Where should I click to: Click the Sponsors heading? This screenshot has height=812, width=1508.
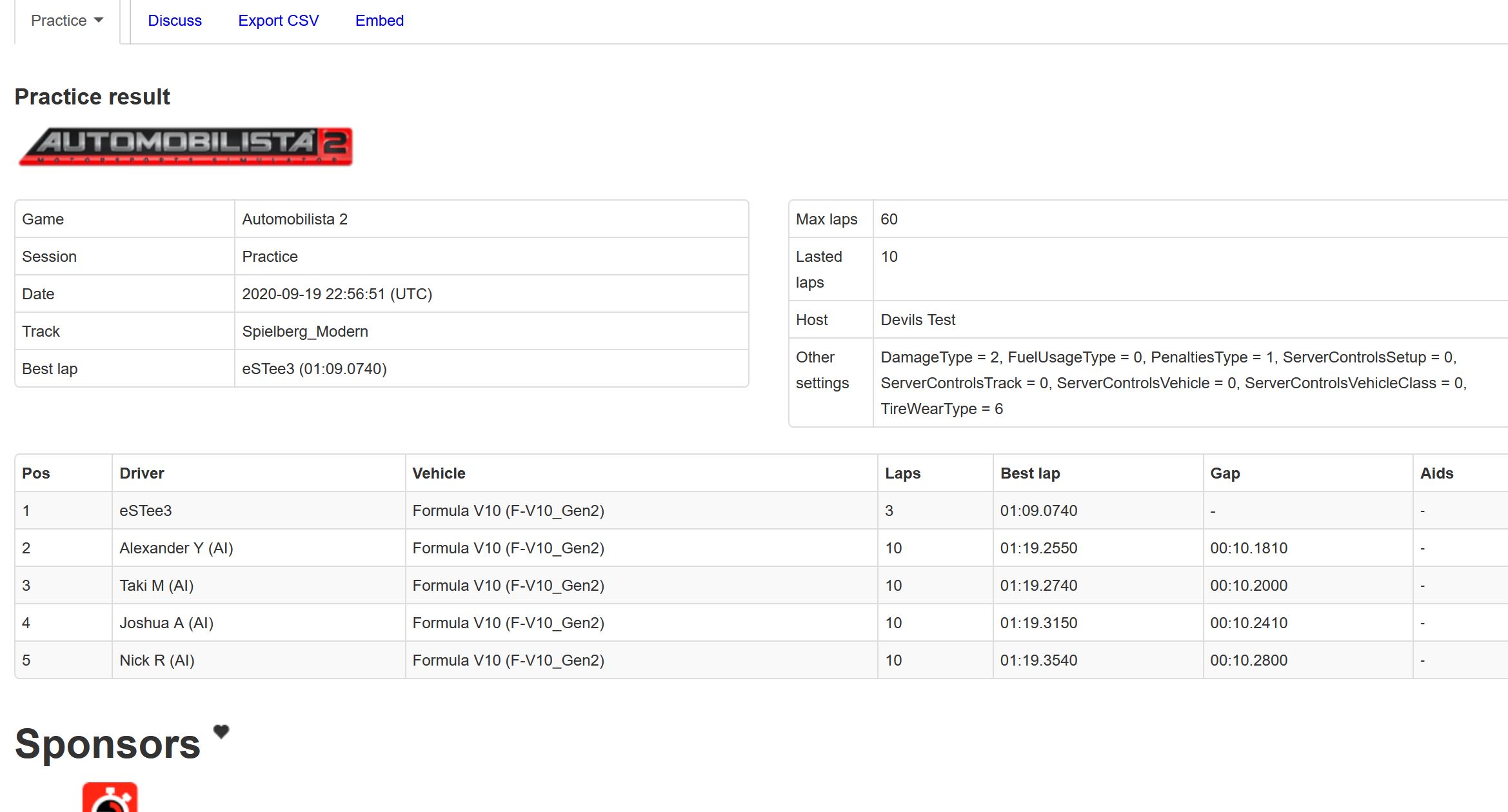pyautogui.click(x=108, y=744)
